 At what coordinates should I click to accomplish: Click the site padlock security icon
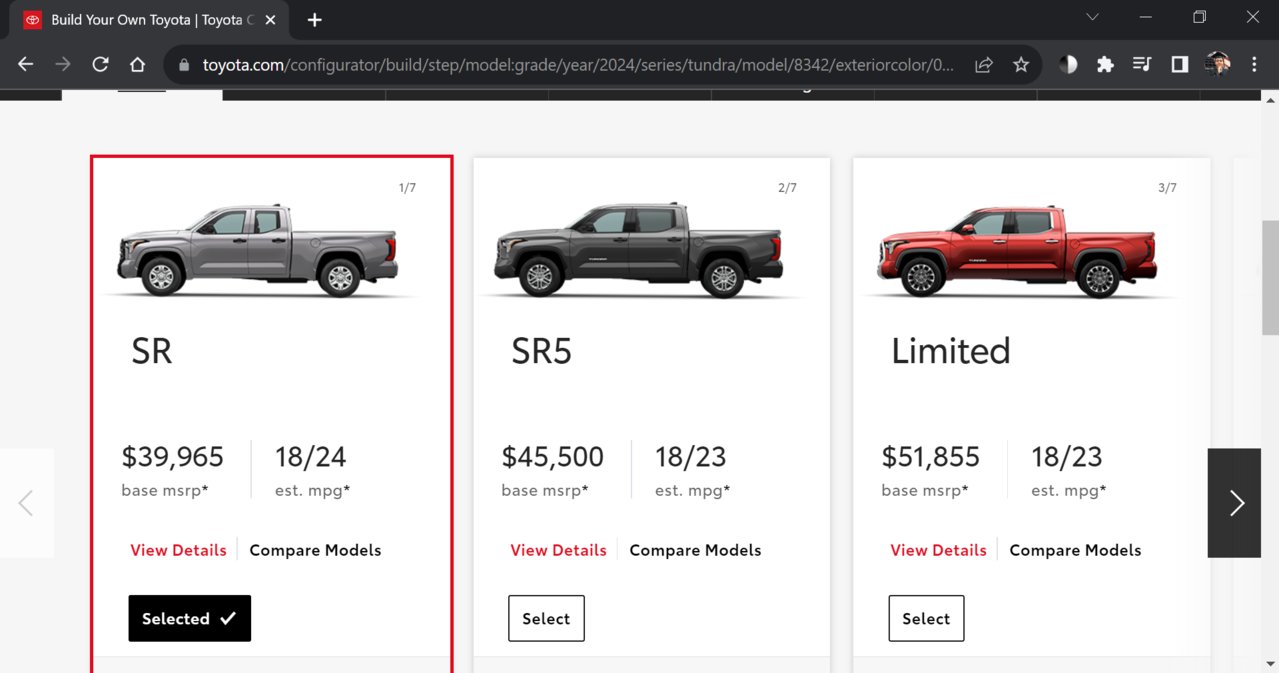click(x=184, y=64)
